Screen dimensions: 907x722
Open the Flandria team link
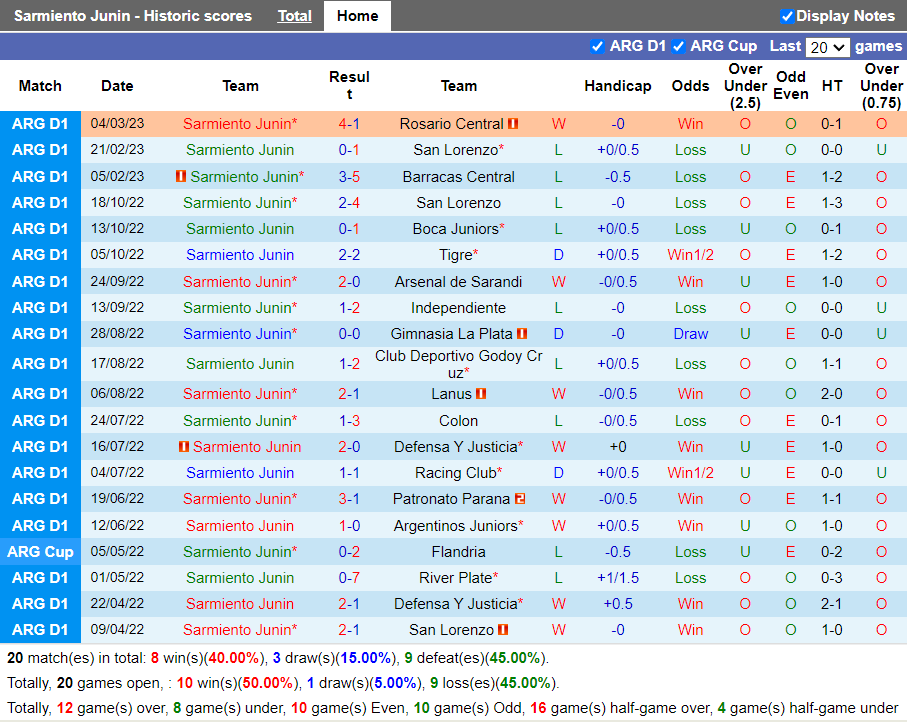(x=458, y=552)
